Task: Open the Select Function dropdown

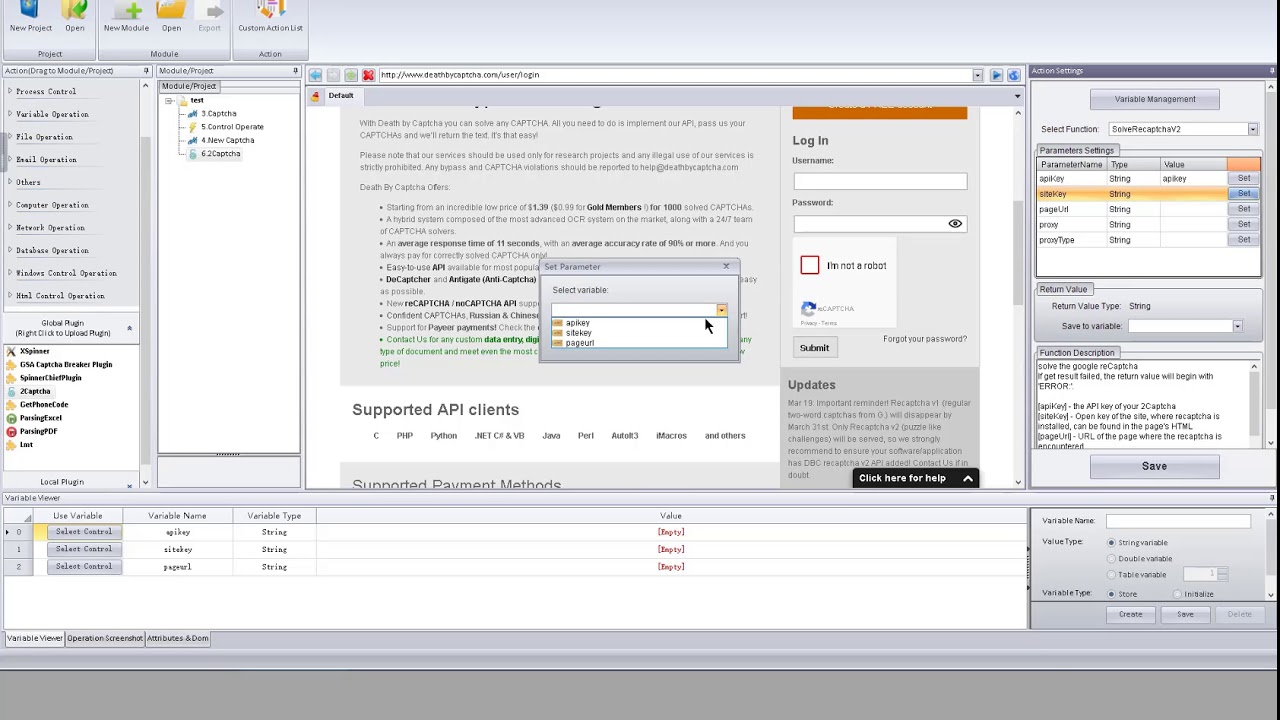Action: pos(1252,129)
